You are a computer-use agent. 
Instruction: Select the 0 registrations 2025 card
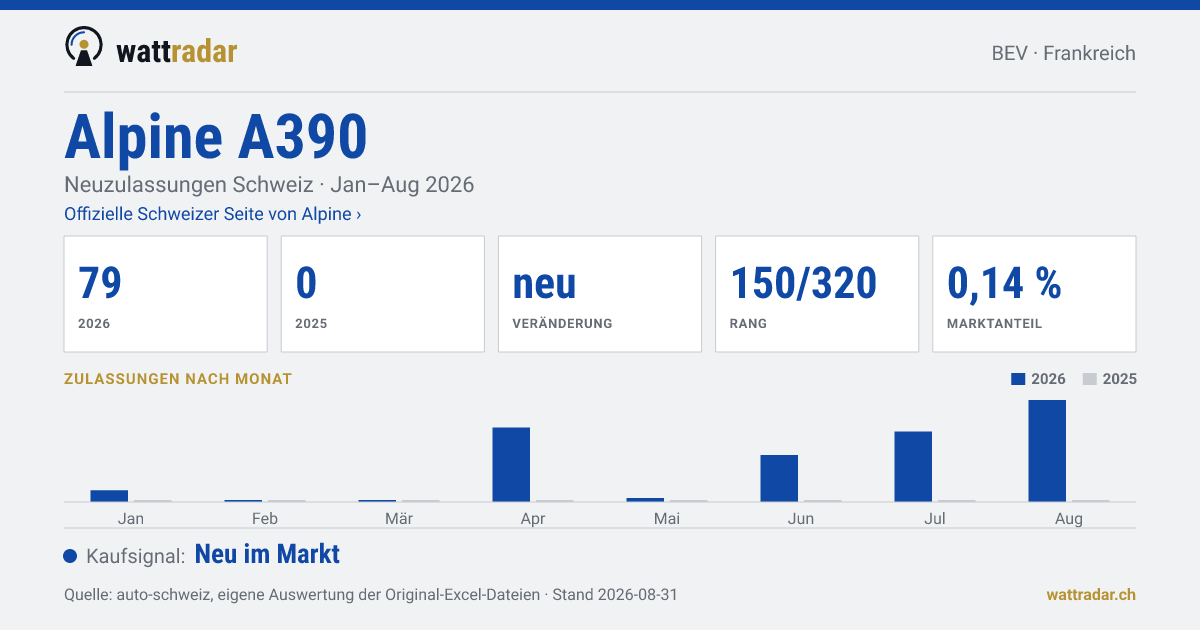(383, 294)
